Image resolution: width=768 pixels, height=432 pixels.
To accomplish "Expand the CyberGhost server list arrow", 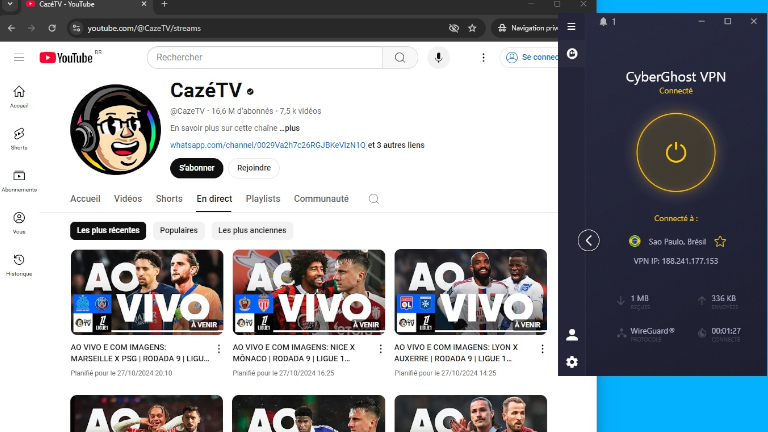I will [x=589, y=240].
